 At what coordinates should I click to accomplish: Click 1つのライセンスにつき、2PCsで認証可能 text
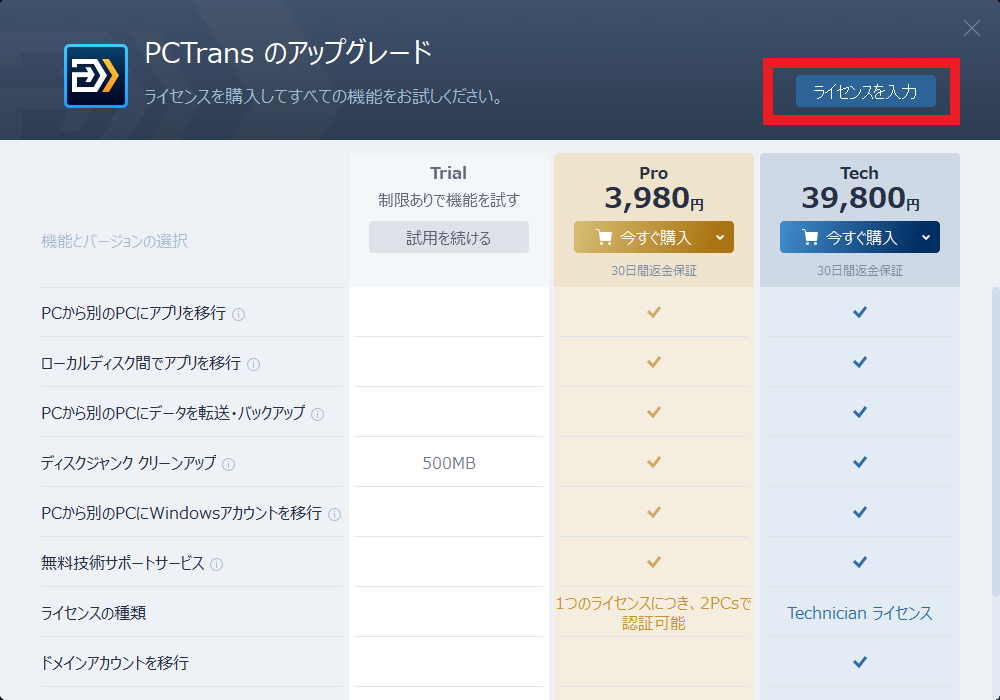click(x=654, y=613)
